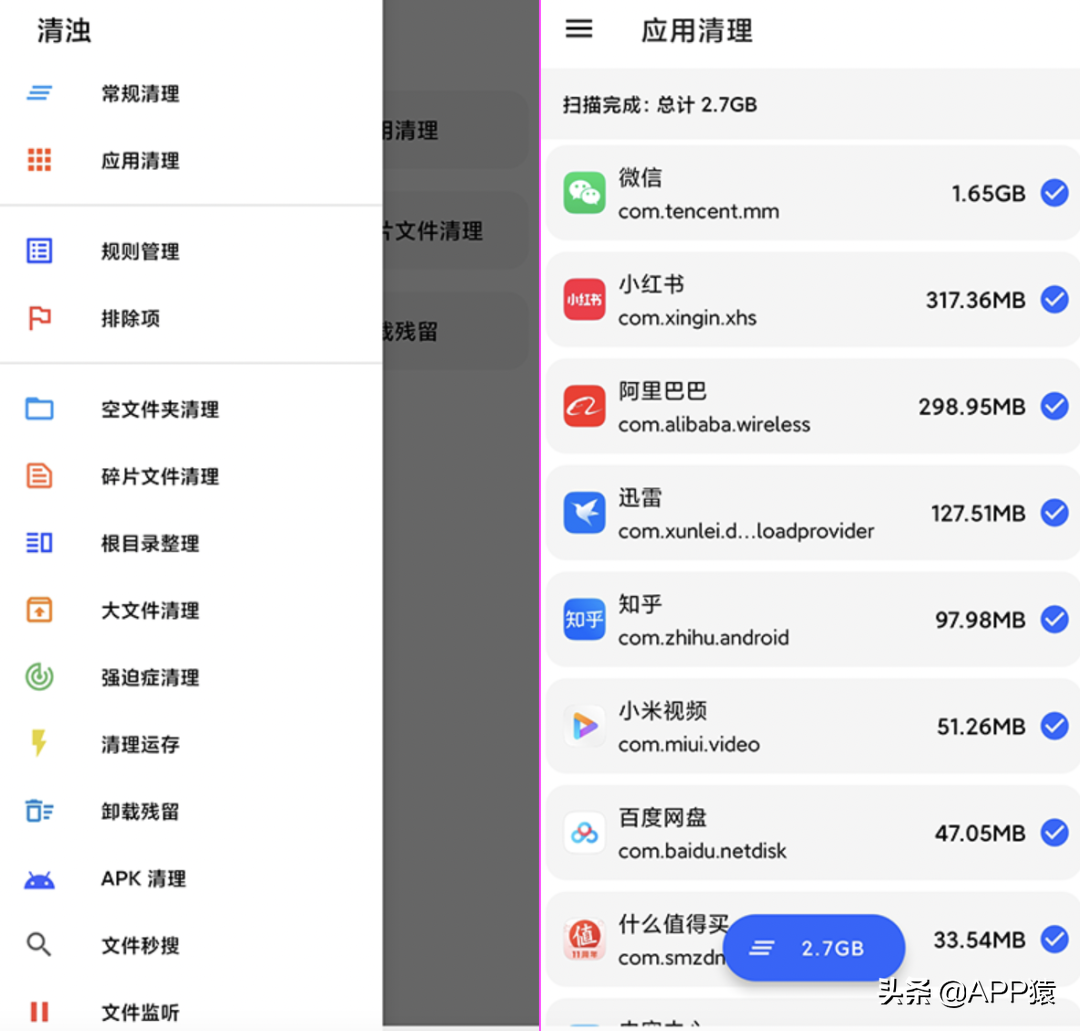Select the 常规清理 lines icon
This screenshot has width=1080, height=1031.
(39, 93)
